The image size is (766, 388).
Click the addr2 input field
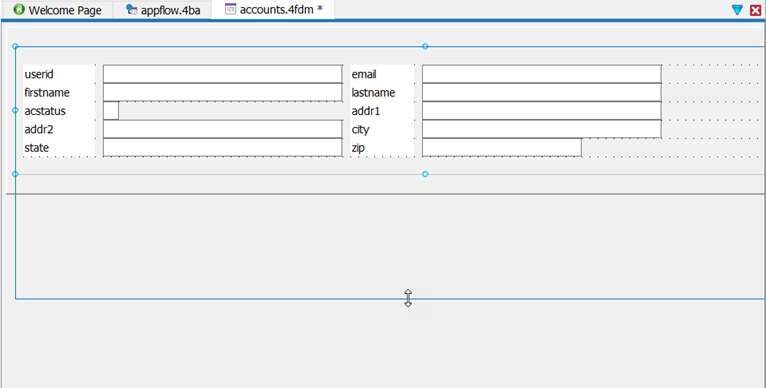point(223,129)
